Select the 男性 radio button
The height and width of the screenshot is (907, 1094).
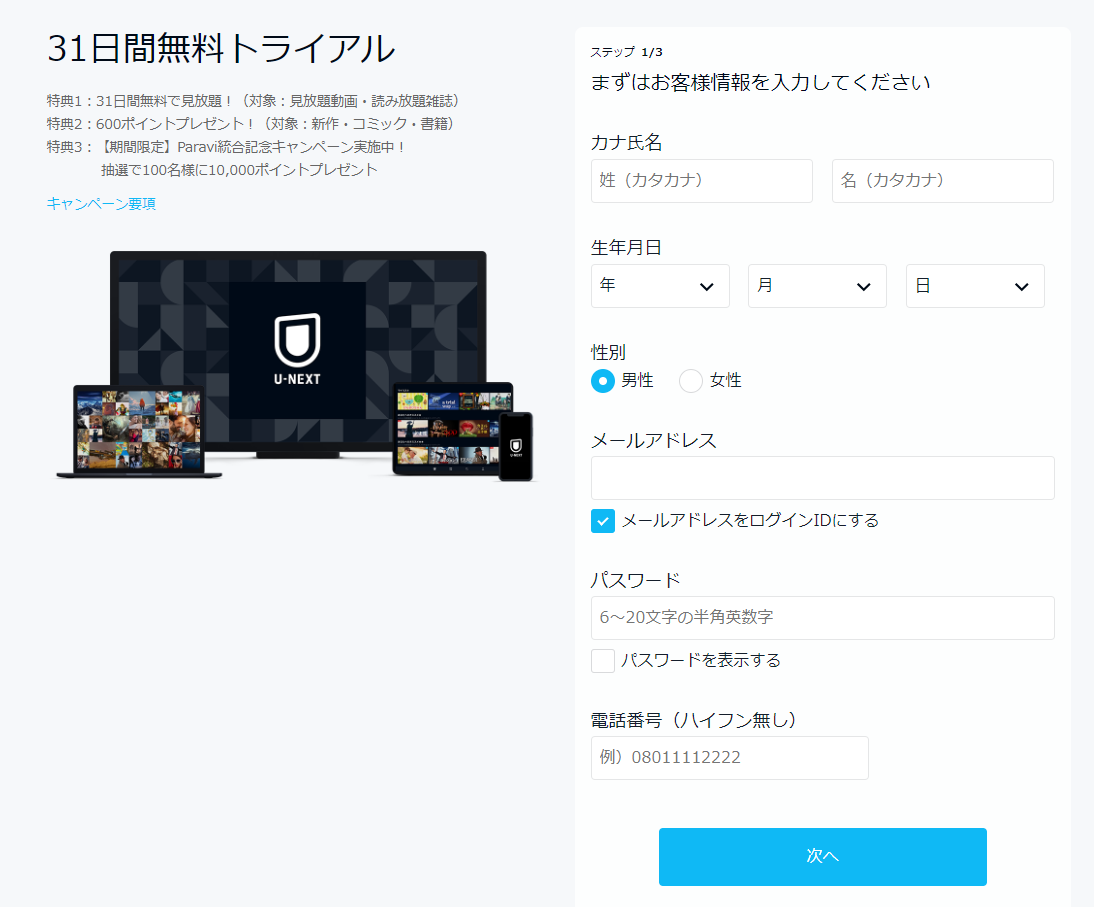(603, 381)
